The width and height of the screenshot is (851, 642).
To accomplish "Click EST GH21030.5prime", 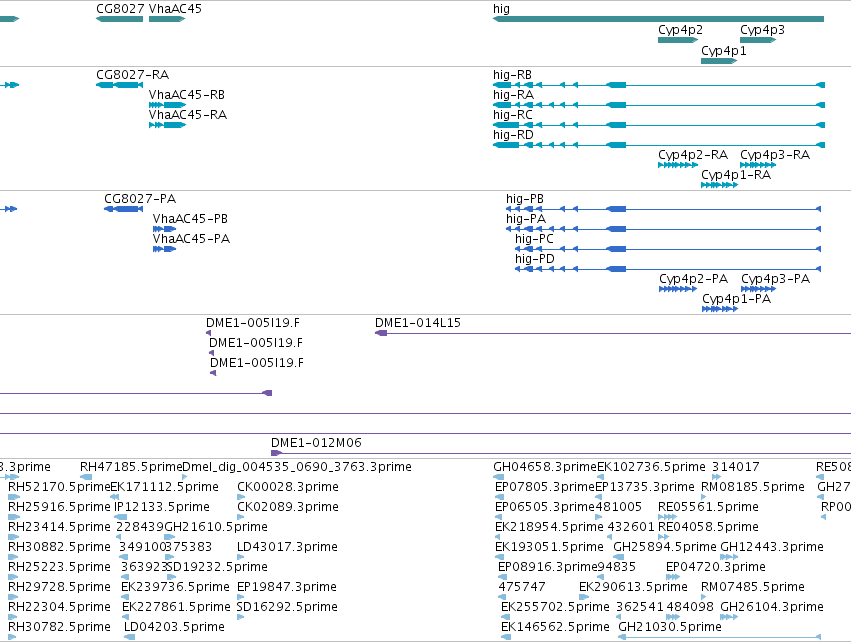I will [670, 627].
